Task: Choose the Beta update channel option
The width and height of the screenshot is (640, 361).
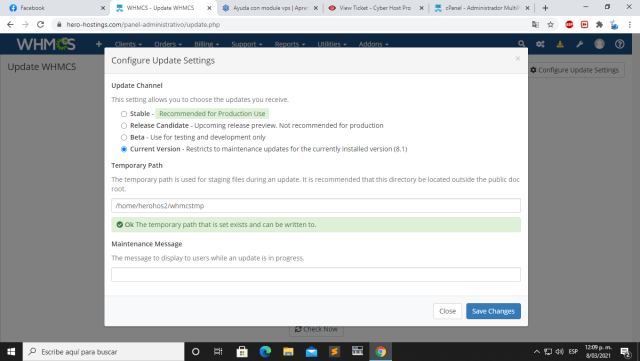Action: pos(124,138)
